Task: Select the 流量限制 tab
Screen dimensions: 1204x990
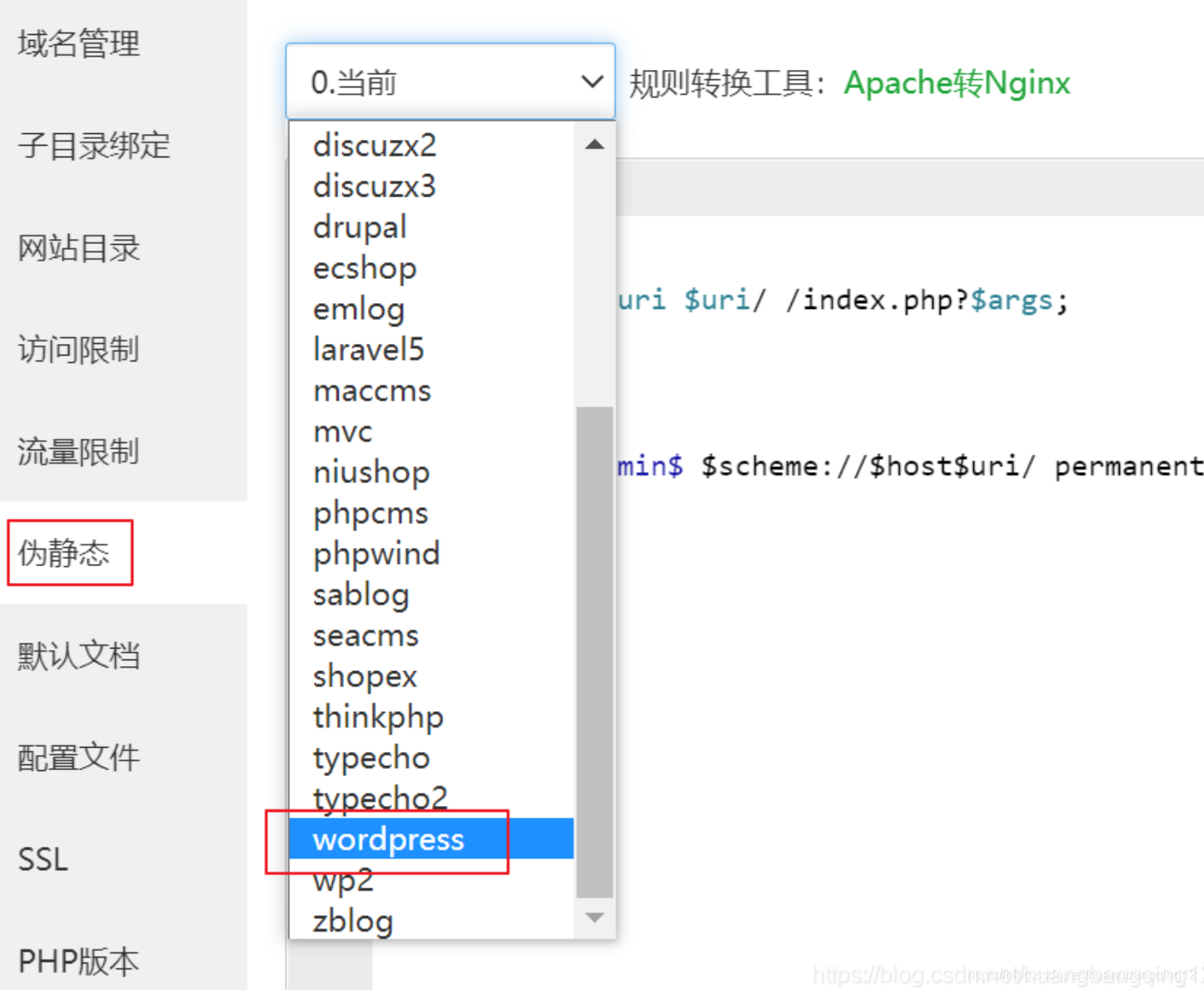Action: click(x=79, y=452)
